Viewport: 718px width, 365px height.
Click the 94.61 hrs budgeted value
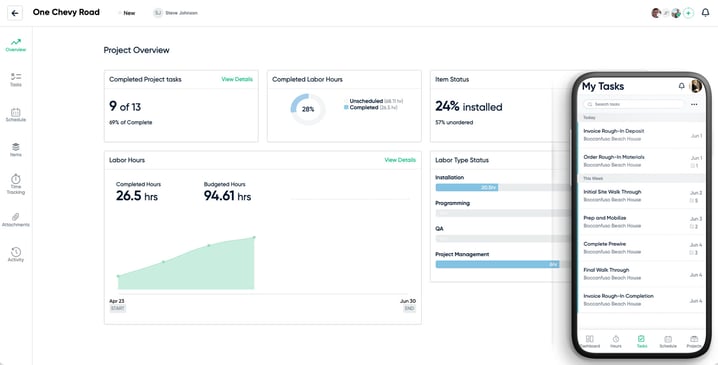[x=227, y=196]
